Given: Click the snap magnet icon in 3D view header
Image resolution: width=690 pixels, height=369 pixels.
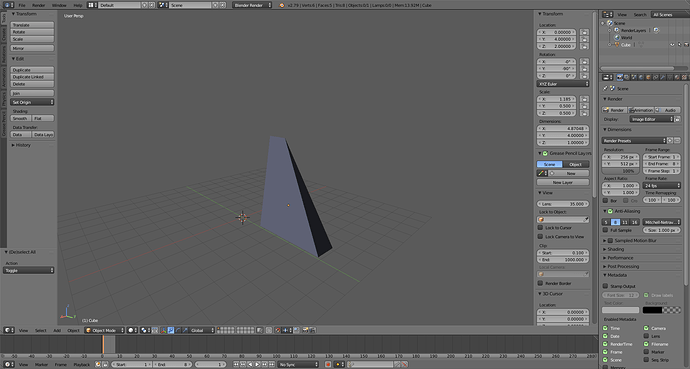Looking at the screenshot, I should (x=278, y=330).
